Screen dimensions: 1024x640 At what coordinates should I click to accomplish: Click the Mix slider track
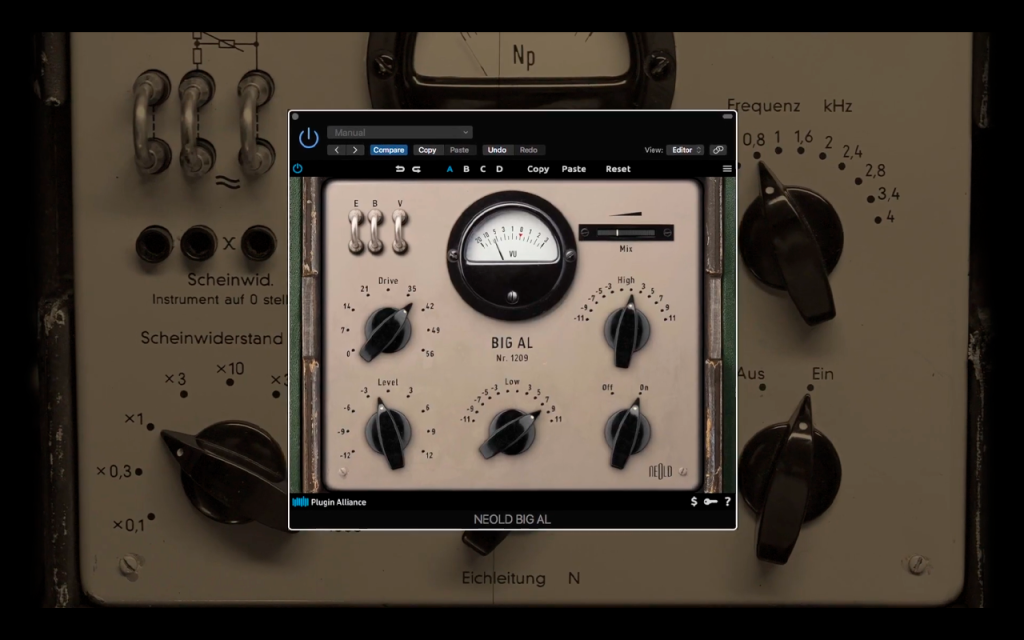tap(626, 232)
